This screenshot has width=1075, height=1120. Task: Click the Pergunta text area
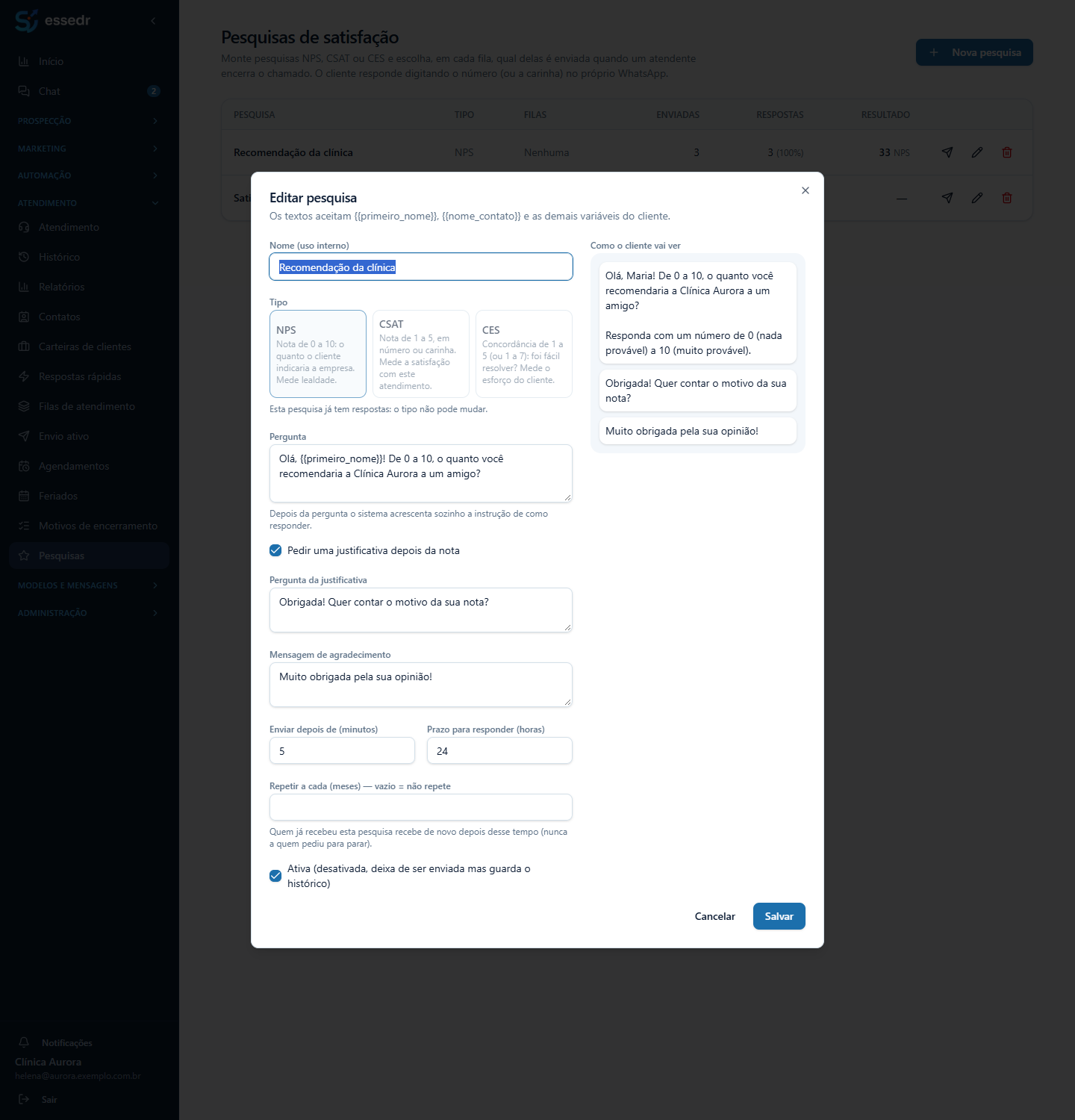pos(421,473)
